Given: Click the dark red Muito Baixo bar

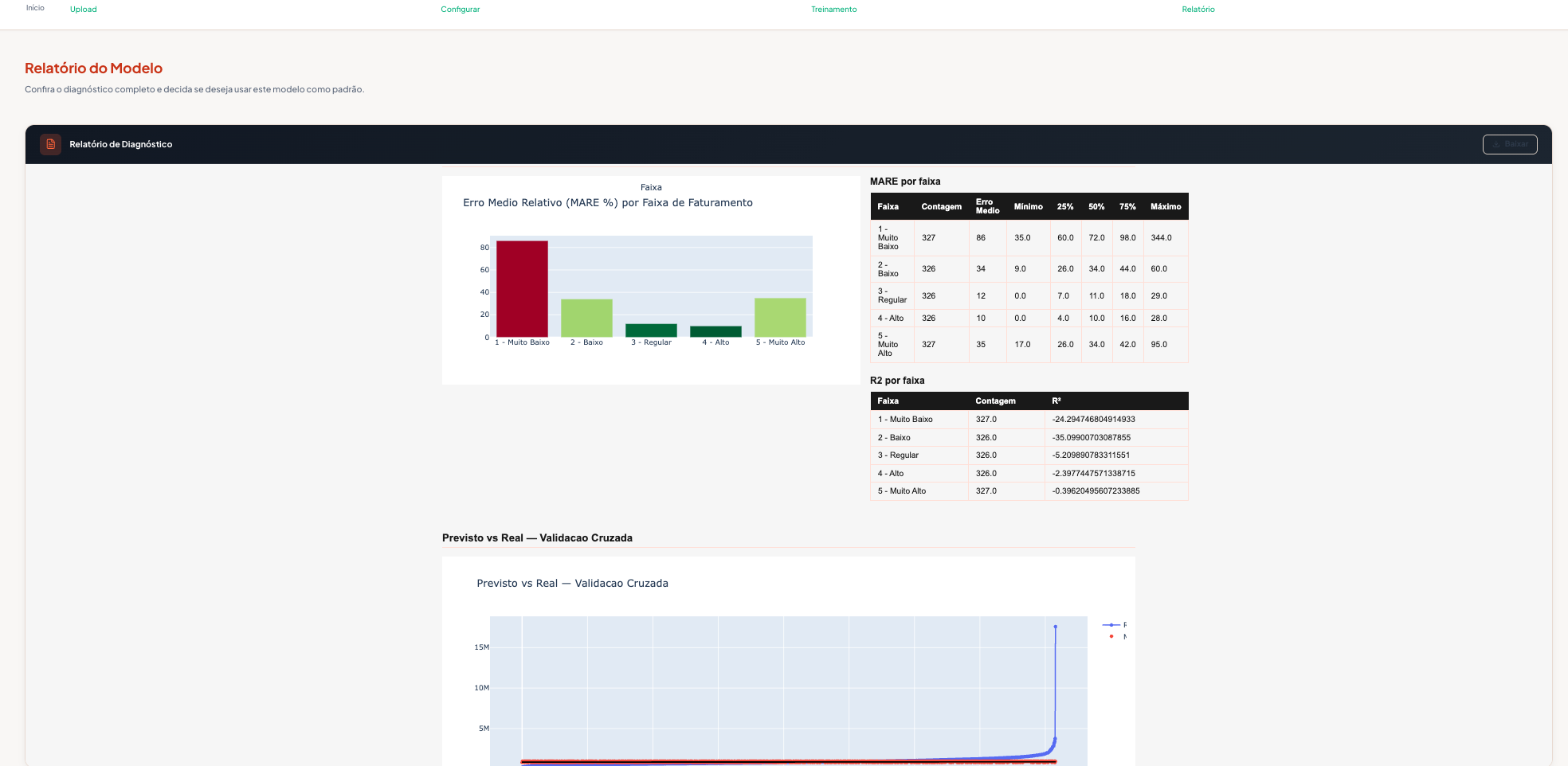Looking at the screenshot, I should point(522,288).
